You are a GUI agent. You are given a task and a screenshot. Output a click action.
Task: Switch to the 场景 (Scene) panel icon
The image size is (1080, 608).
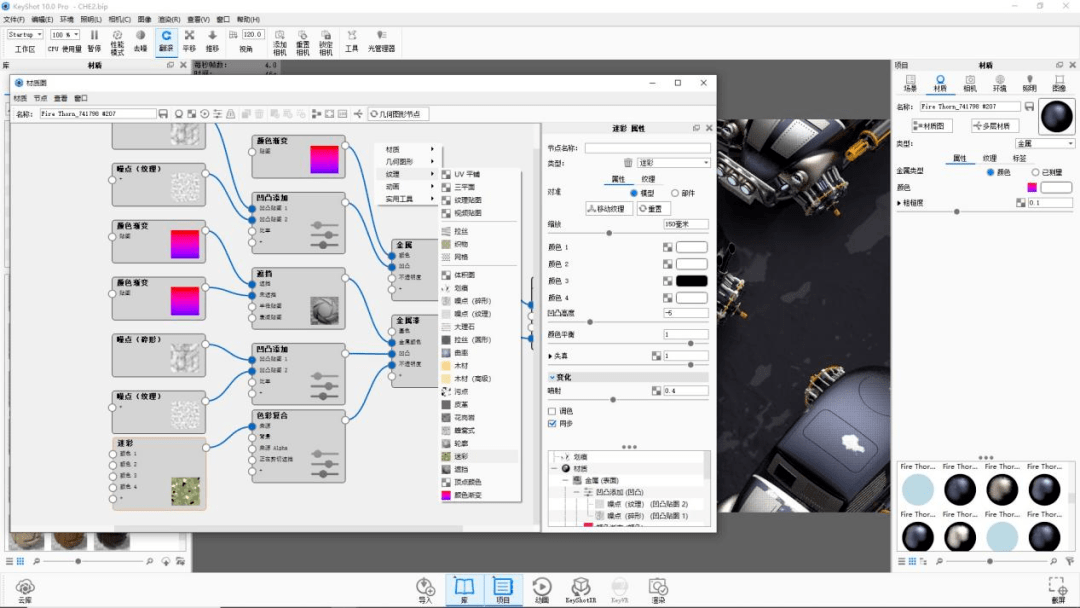click(911, 82)
